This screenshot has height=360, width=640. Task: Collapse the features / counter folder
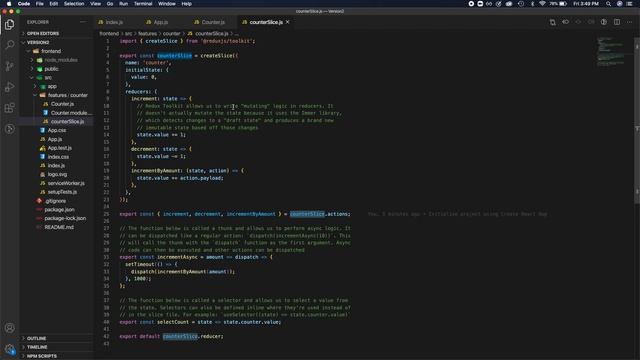point(56,95)
